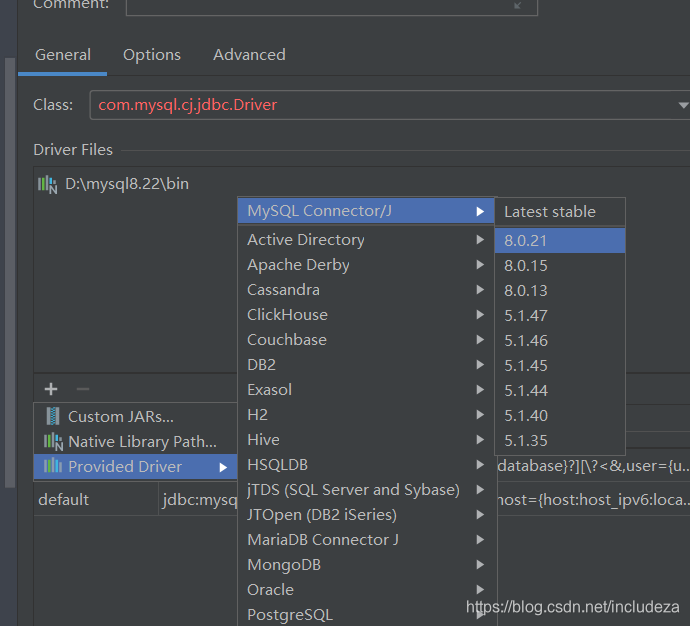The image size is (690, 626).
Task: Select Couchbase driver entry
Action: 367,340
